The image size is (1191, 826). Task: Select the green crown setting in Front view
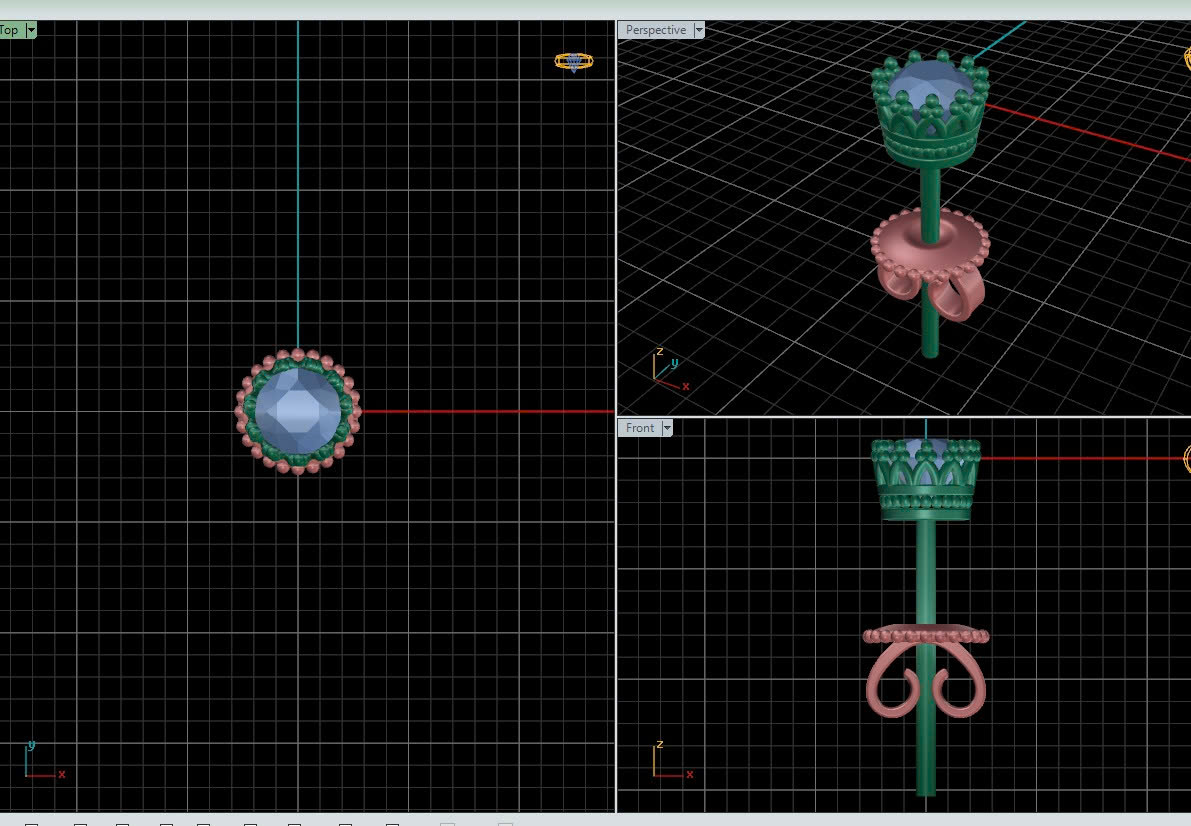[926, 480]
